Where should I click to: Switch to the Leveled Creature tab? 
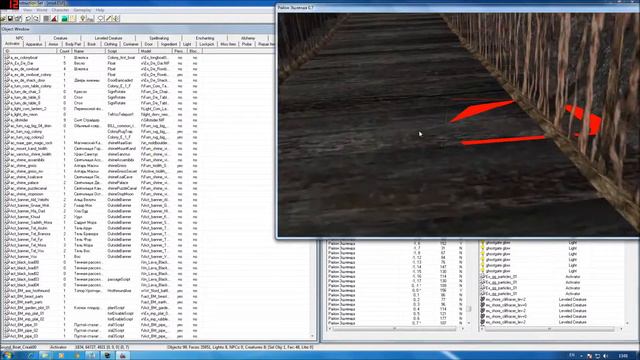point(108,38)
